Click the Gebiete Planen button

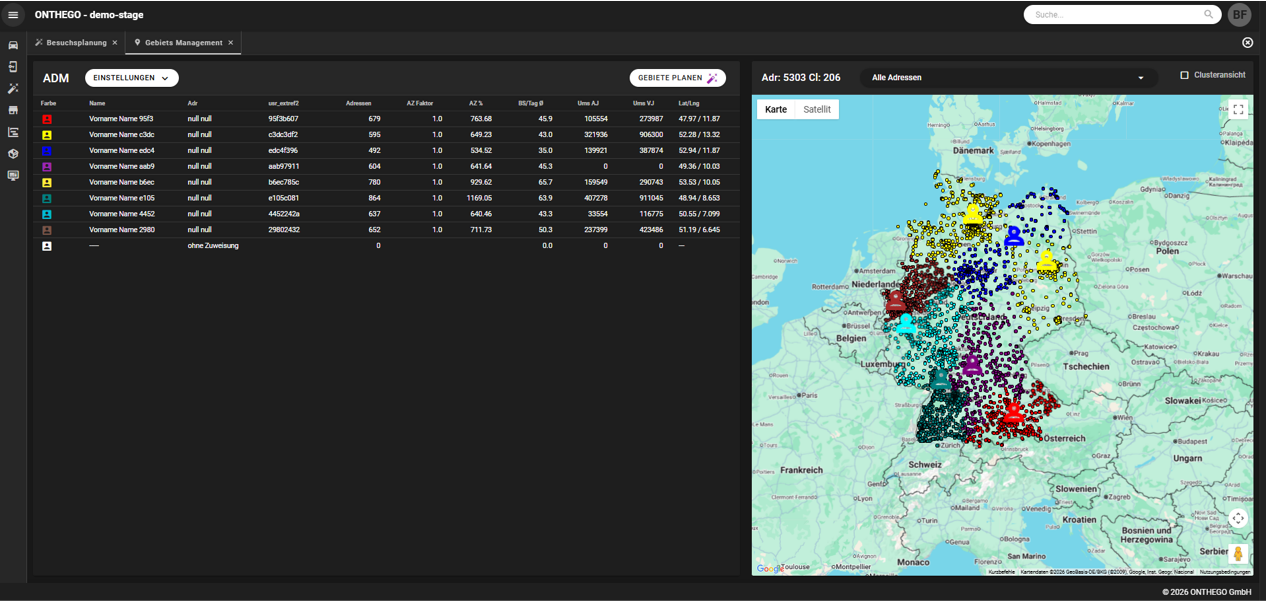(x=677, y=78)
